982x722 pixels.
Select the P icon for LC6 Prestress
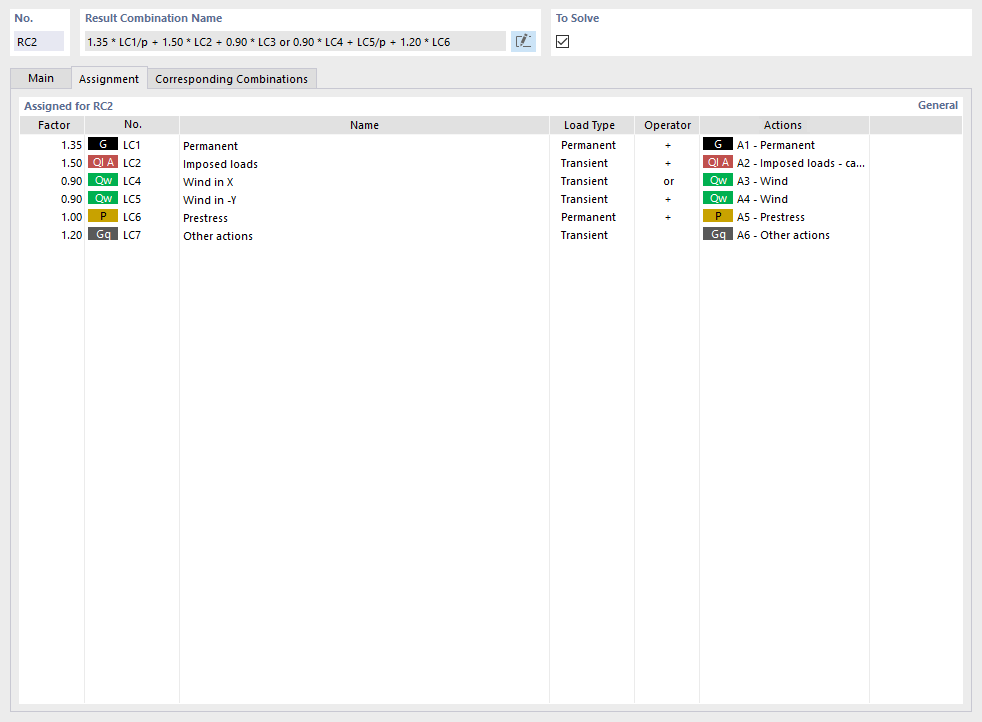pos(103,216)
